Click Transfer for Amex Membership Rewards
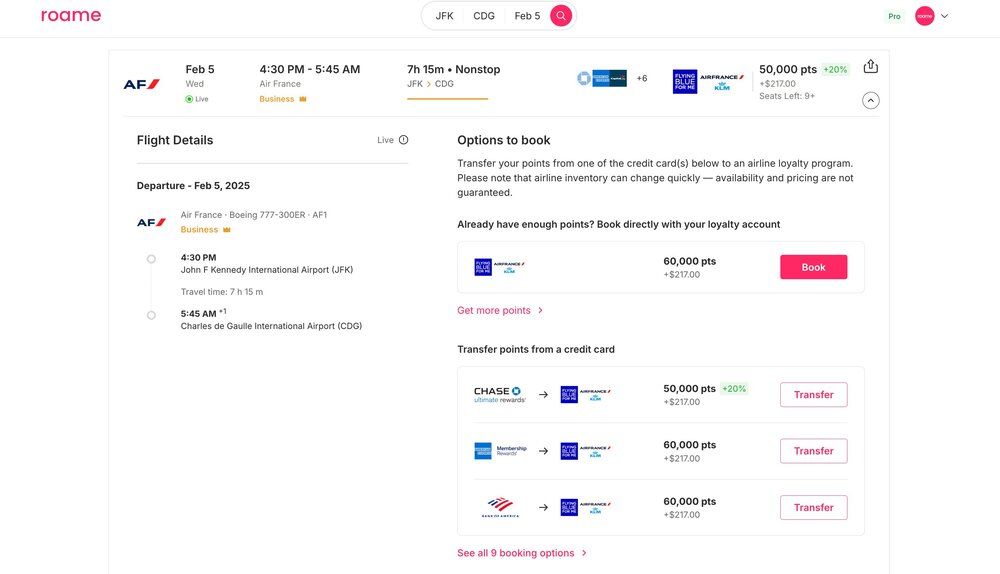Viewport: 1000px width, 574px height. tap(813, 451)
